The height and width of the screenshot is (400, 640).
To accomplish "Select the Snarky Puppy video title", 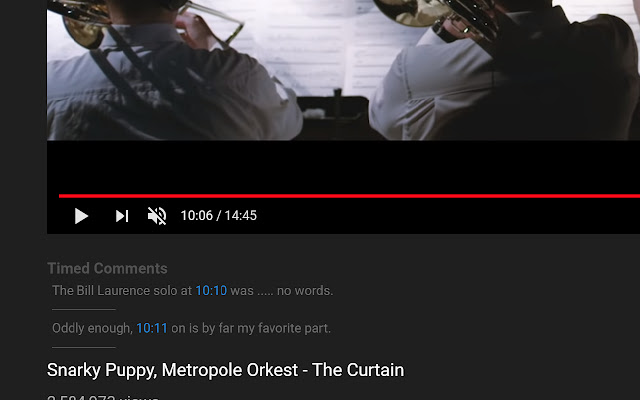I will pos(225,370).
